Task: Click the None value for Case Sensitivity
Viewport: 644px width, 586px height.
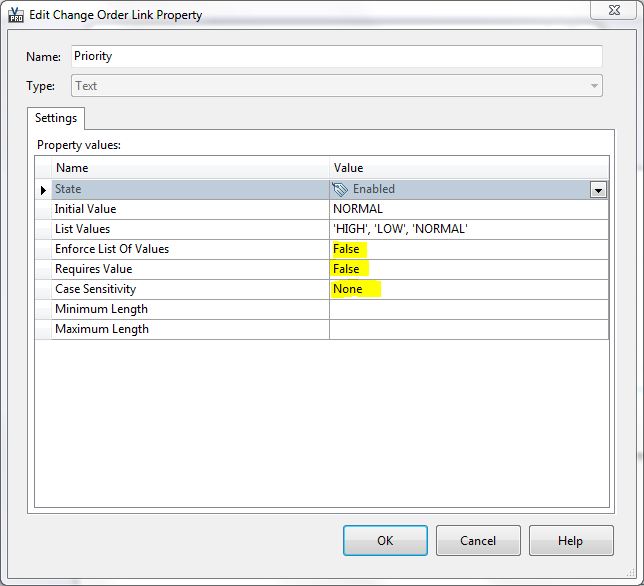Action: 469,290
